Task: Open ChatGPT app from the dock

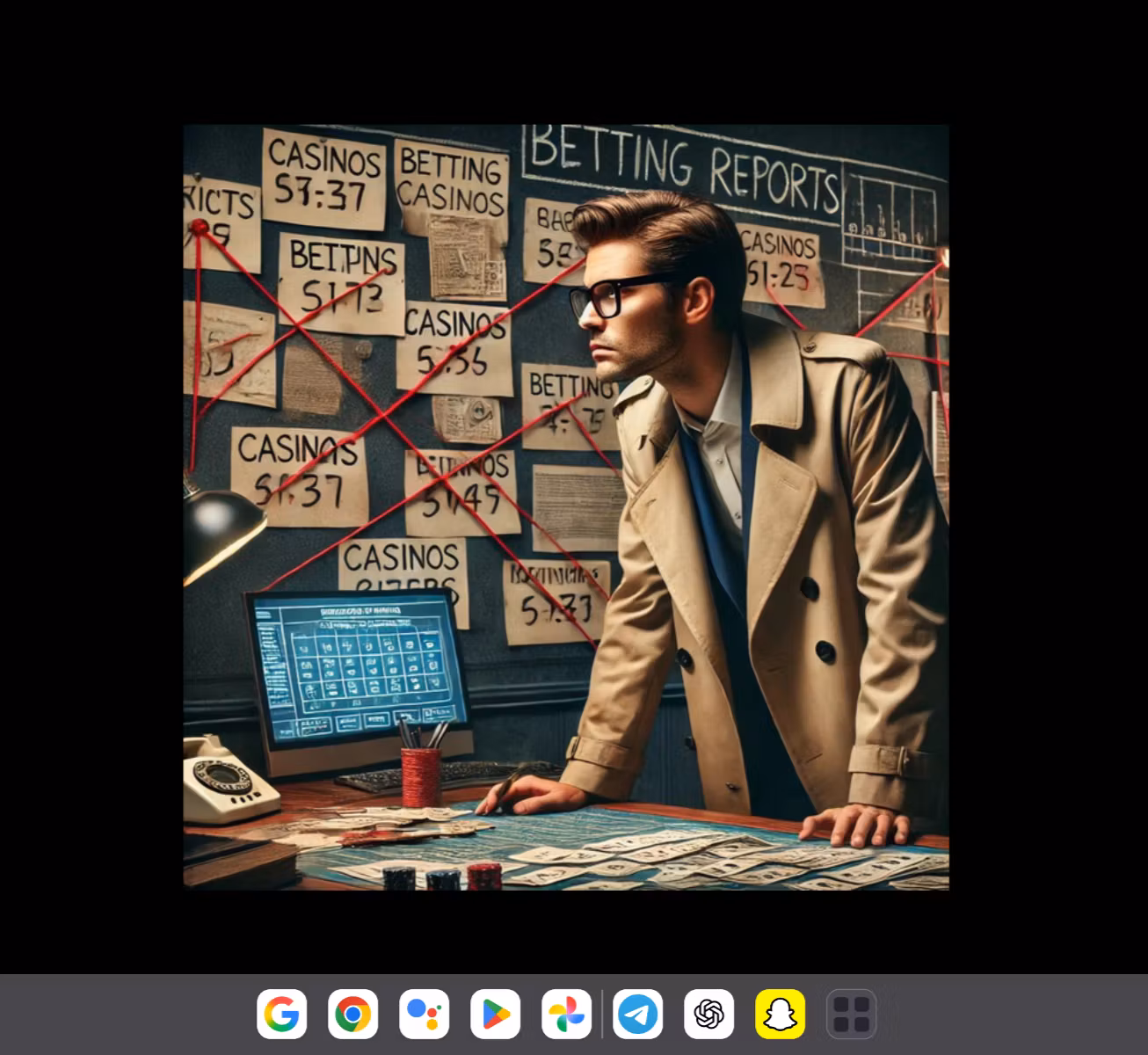Action: click(709, 1014)
